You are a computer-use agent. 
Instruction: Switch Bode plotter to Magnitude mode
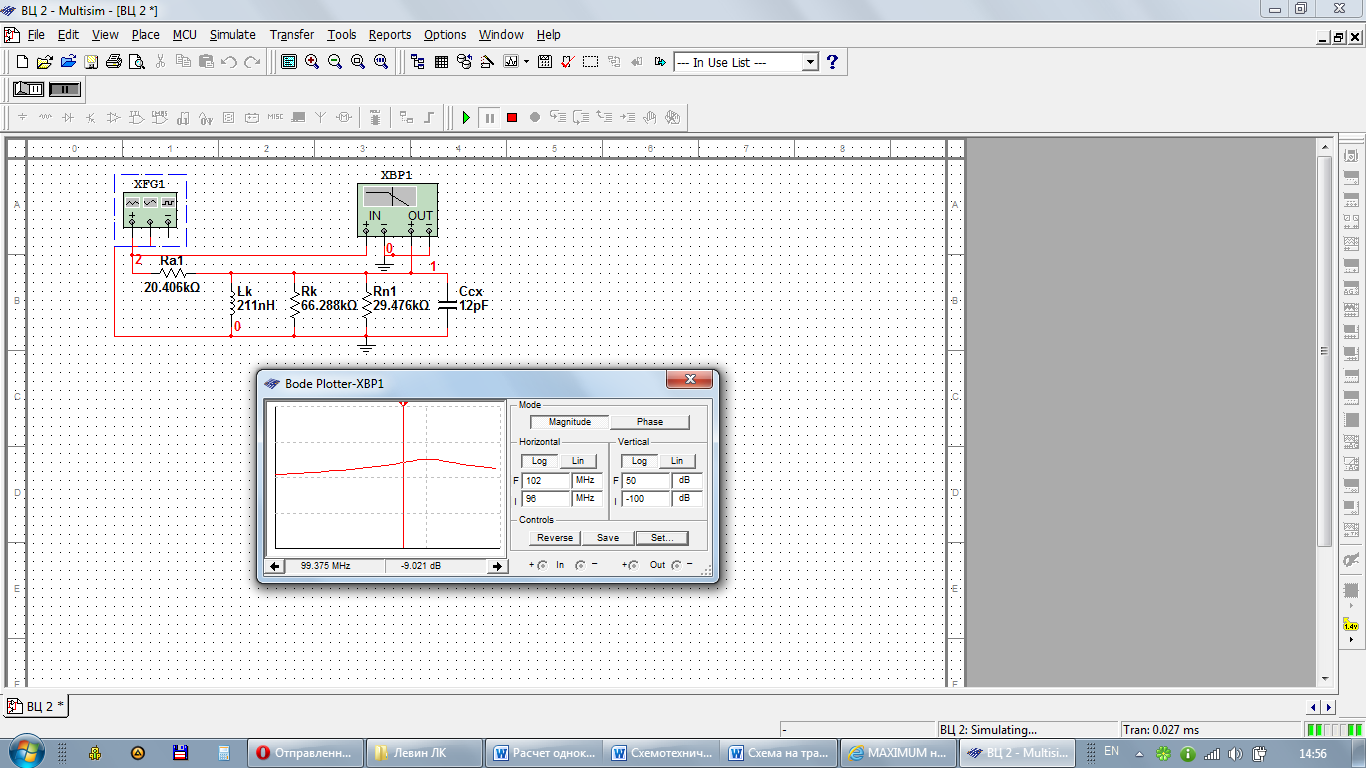pyautogui.click(x=569, y=422)
